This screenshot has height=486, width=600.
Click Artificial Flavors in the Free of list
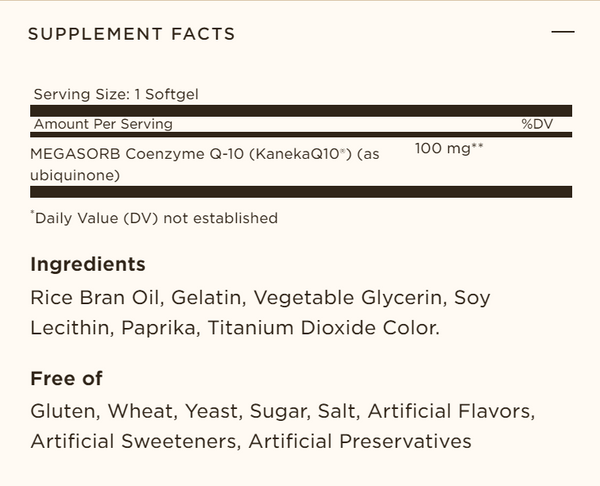452,412
